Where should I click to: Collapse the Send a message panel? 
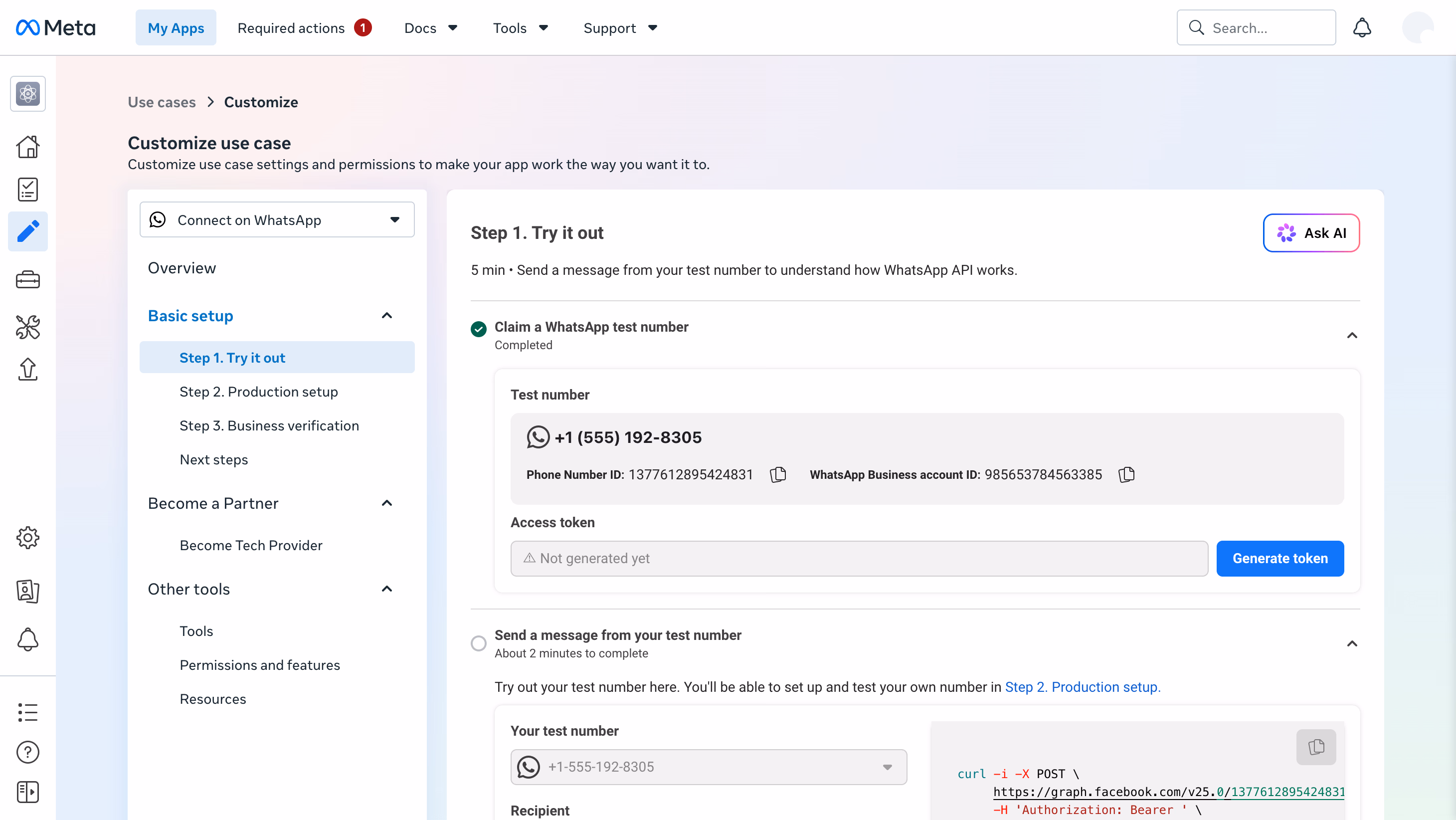(x=1352, y=643)
